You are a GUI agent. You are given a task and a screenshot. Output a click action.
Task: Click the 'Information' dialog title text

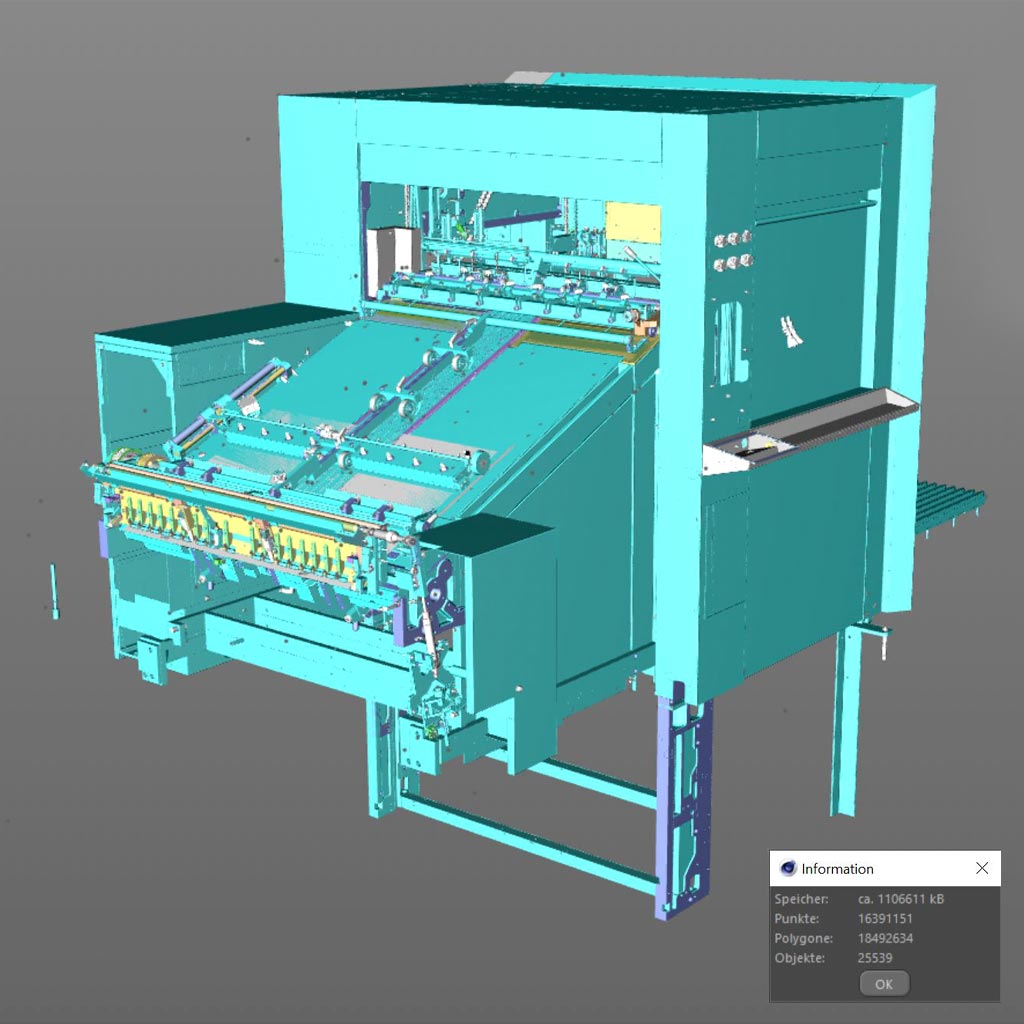[837, 869]
